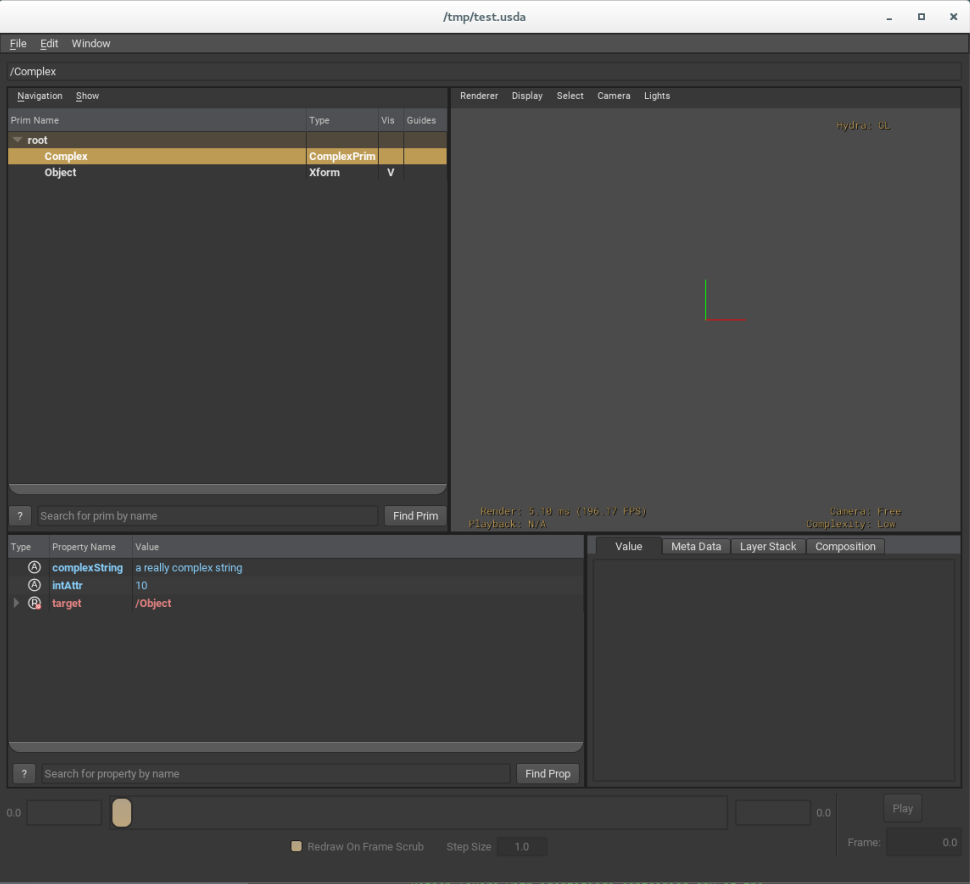Open the Renderer viewport menu
This screenshot has width=970, height=884.
click(x=479, y=96)
